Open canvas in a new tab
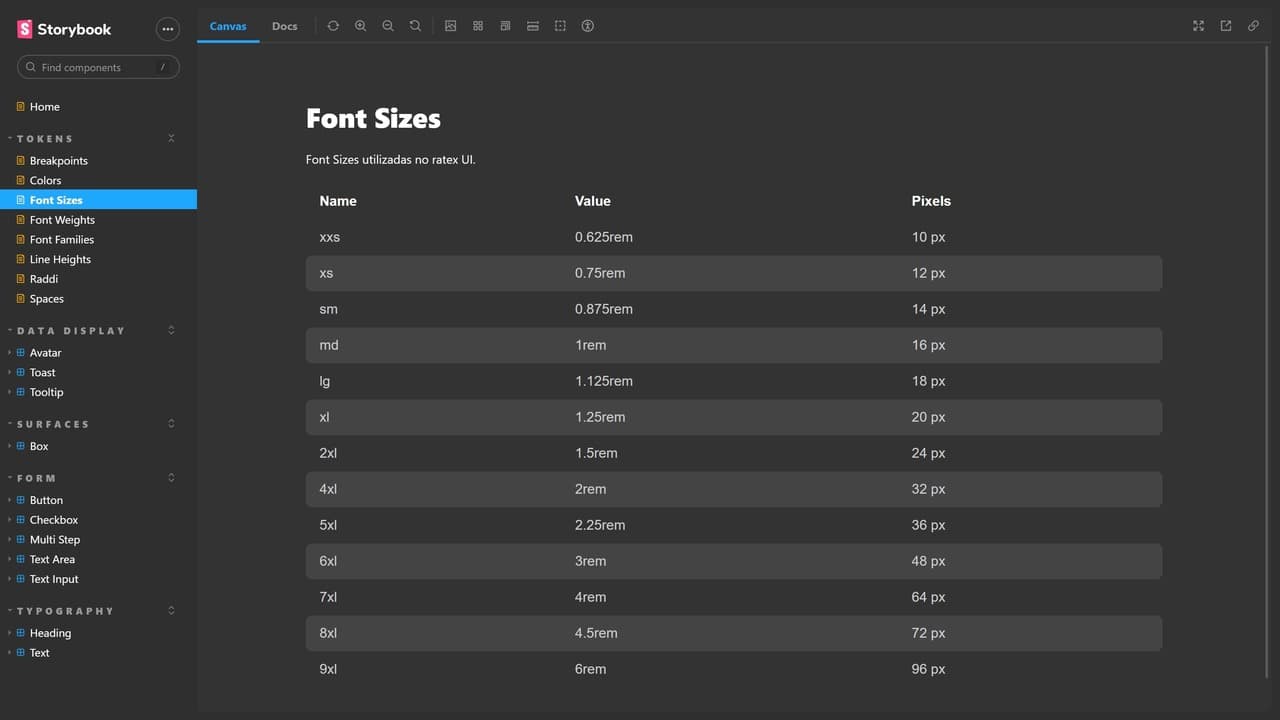 (x=1226, y=26)
